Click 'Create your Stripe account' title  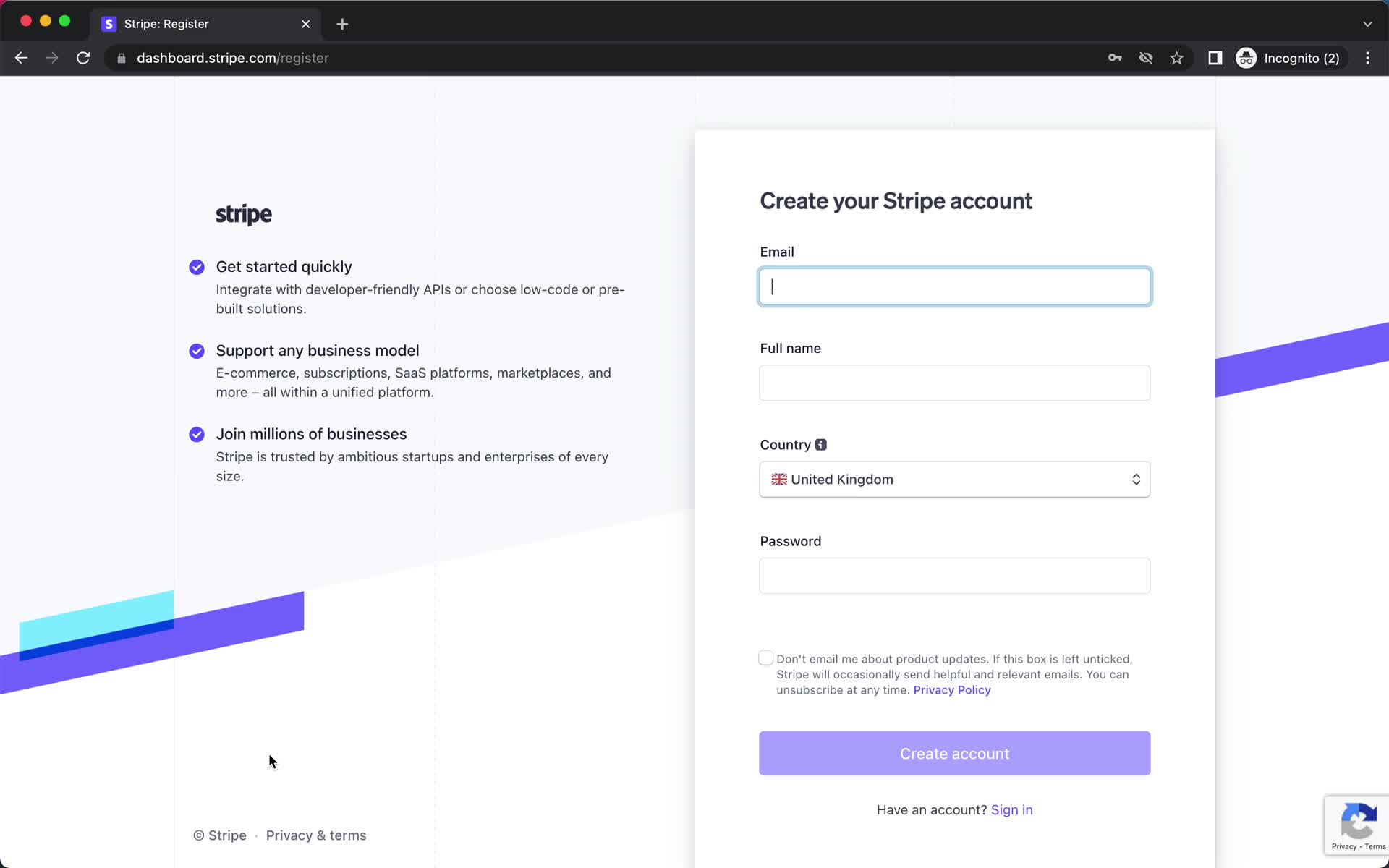tap(896, 201)
